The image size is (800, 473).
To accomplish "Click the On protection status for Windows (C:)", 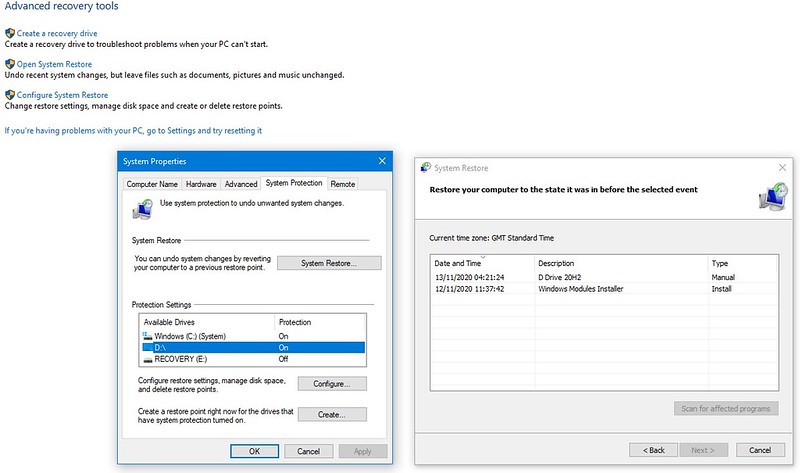I will (x=283, y=336).
